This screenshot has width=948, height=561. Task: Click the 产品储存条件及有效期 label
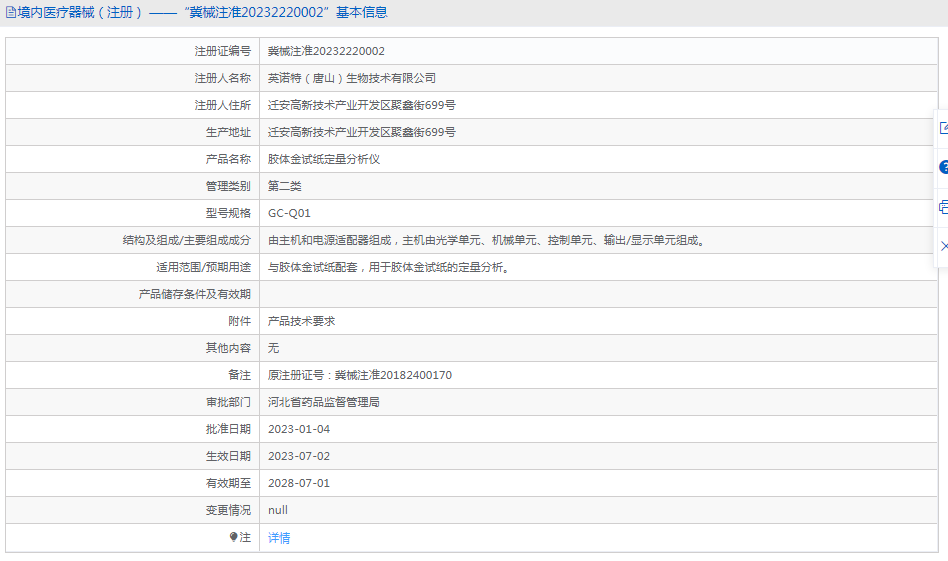point(194,294)
